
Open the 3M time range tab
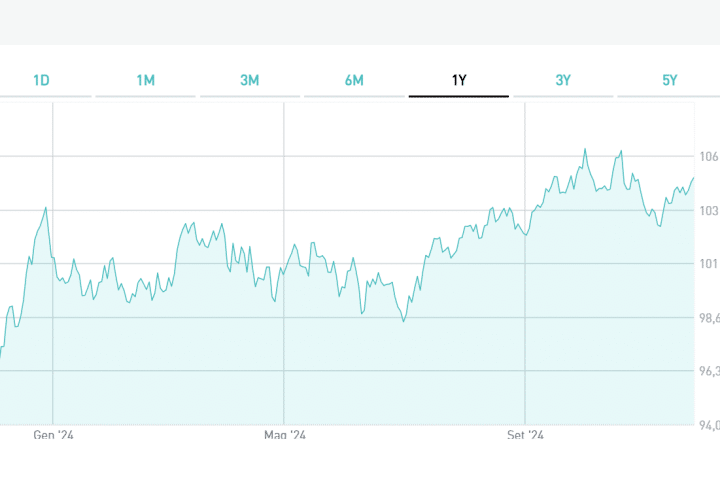coord(250,80)
